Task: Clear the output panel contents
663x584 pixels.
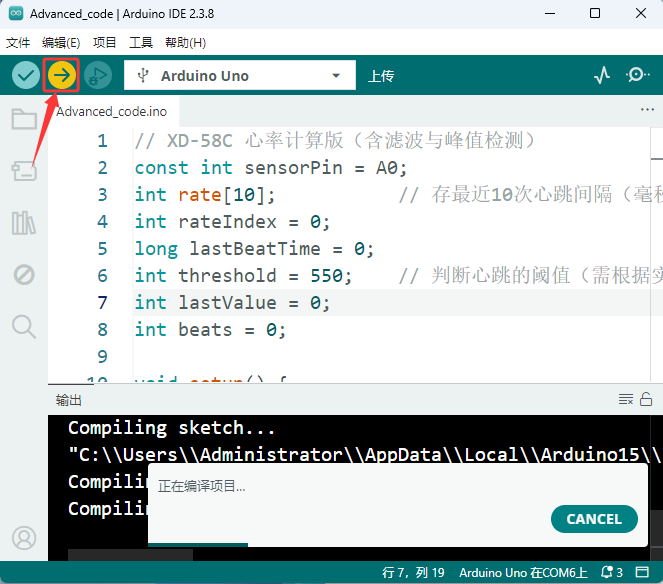Action: [x=625, y=399]
